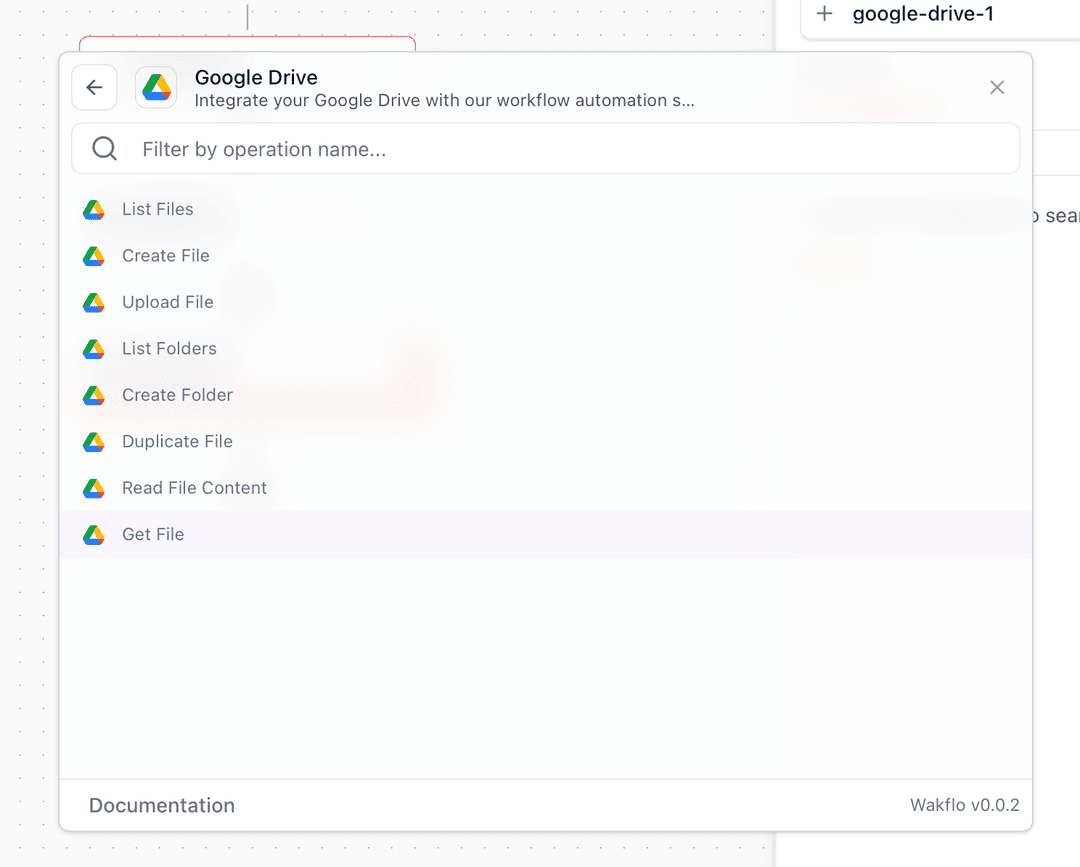The height and width of the screenshot is (867, 1080).
Task: Click the back arrow in the dialog
Action: pos(93,87)
